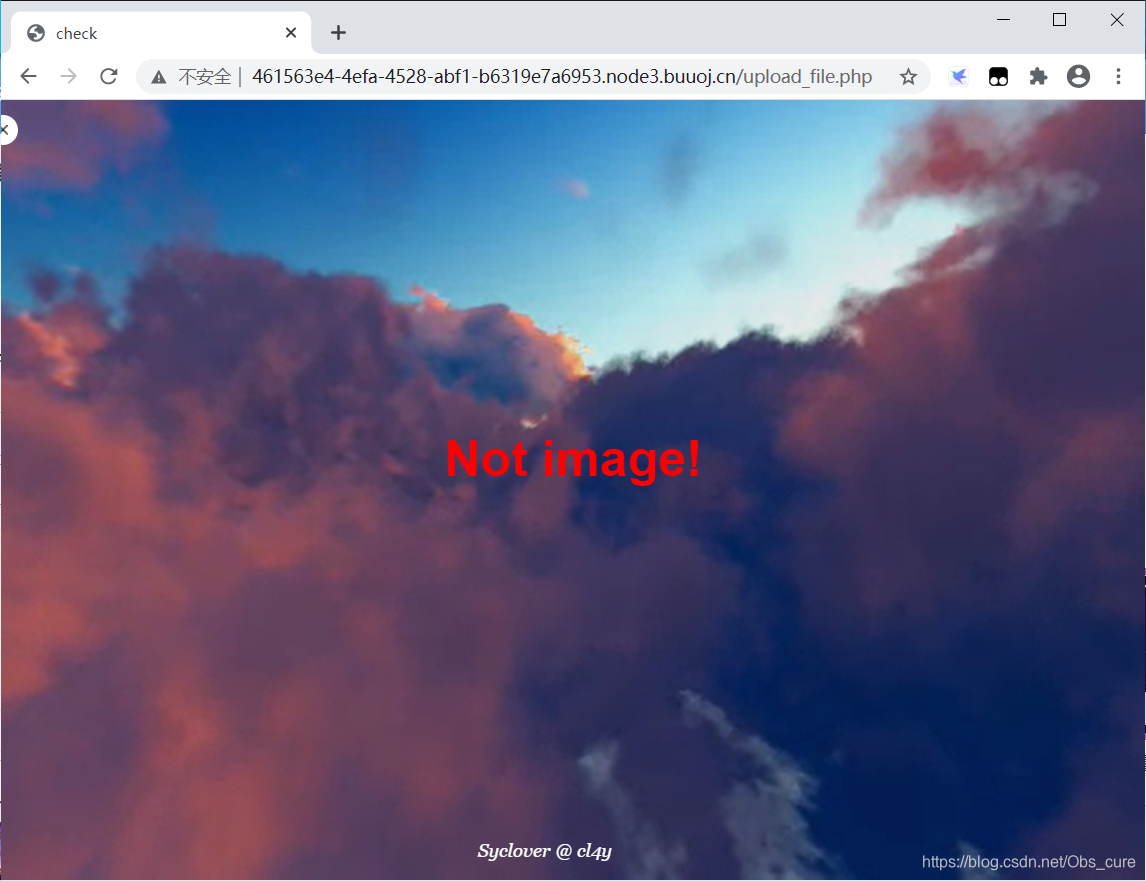Open the blue bird extension icon

click(958, 77)
